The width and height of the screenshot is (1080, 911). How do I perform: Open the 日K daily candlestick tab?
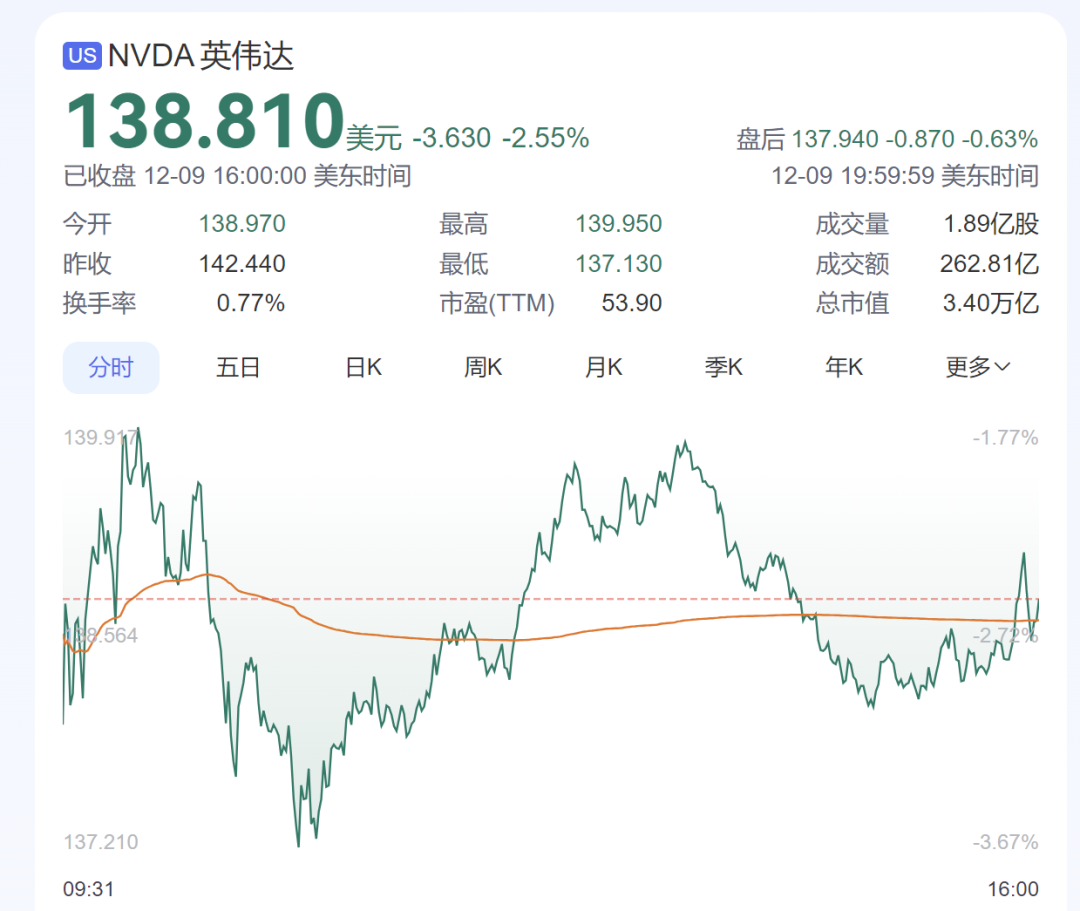point(363,368)
